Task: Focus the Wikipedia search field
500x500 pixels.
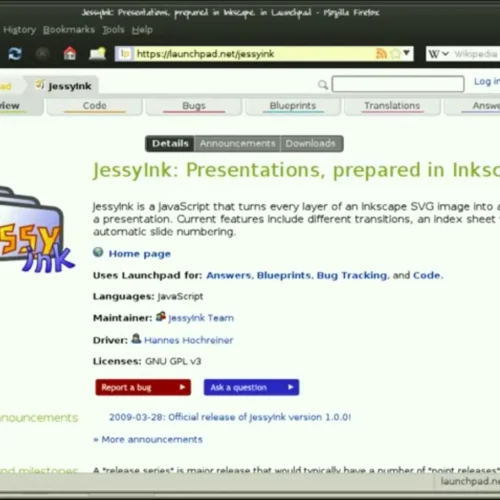Action: (476, 54)
